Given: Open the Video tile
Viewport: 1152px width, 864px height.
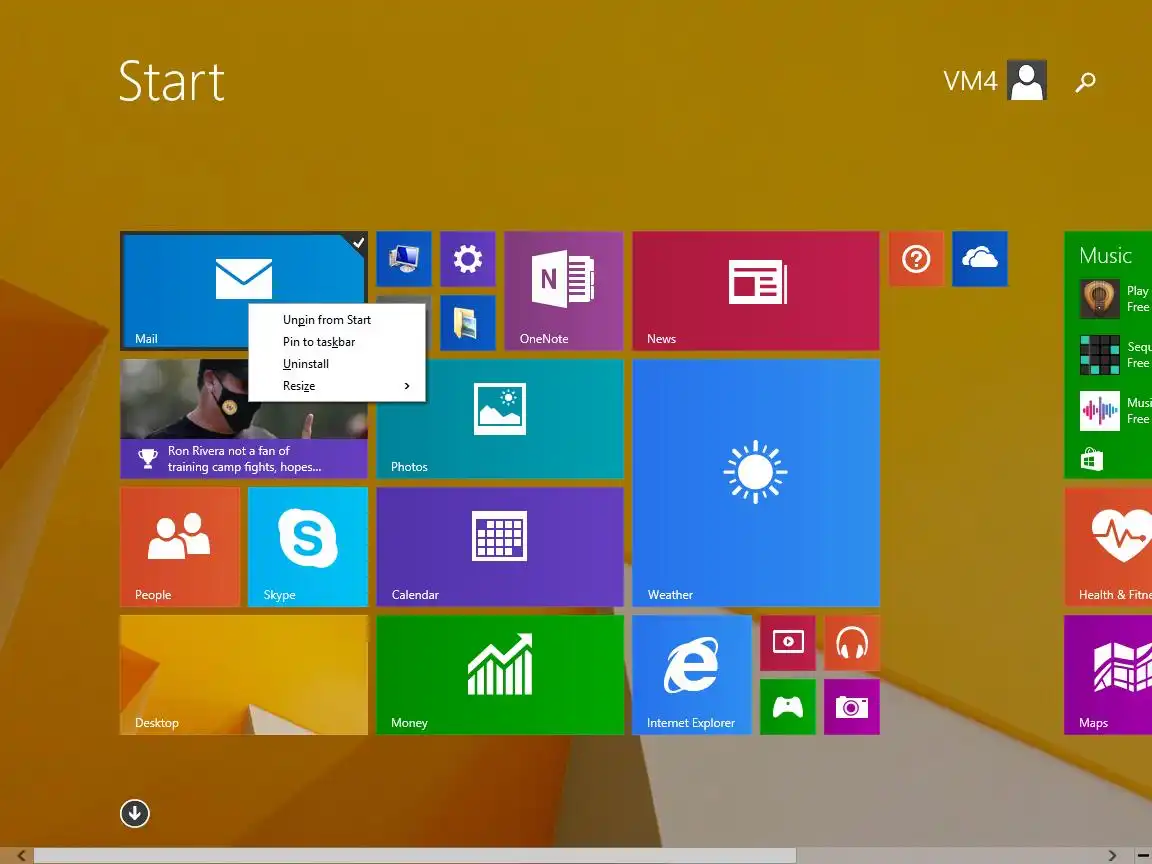Looking at the screenshot, I should (x=788, y=643).
